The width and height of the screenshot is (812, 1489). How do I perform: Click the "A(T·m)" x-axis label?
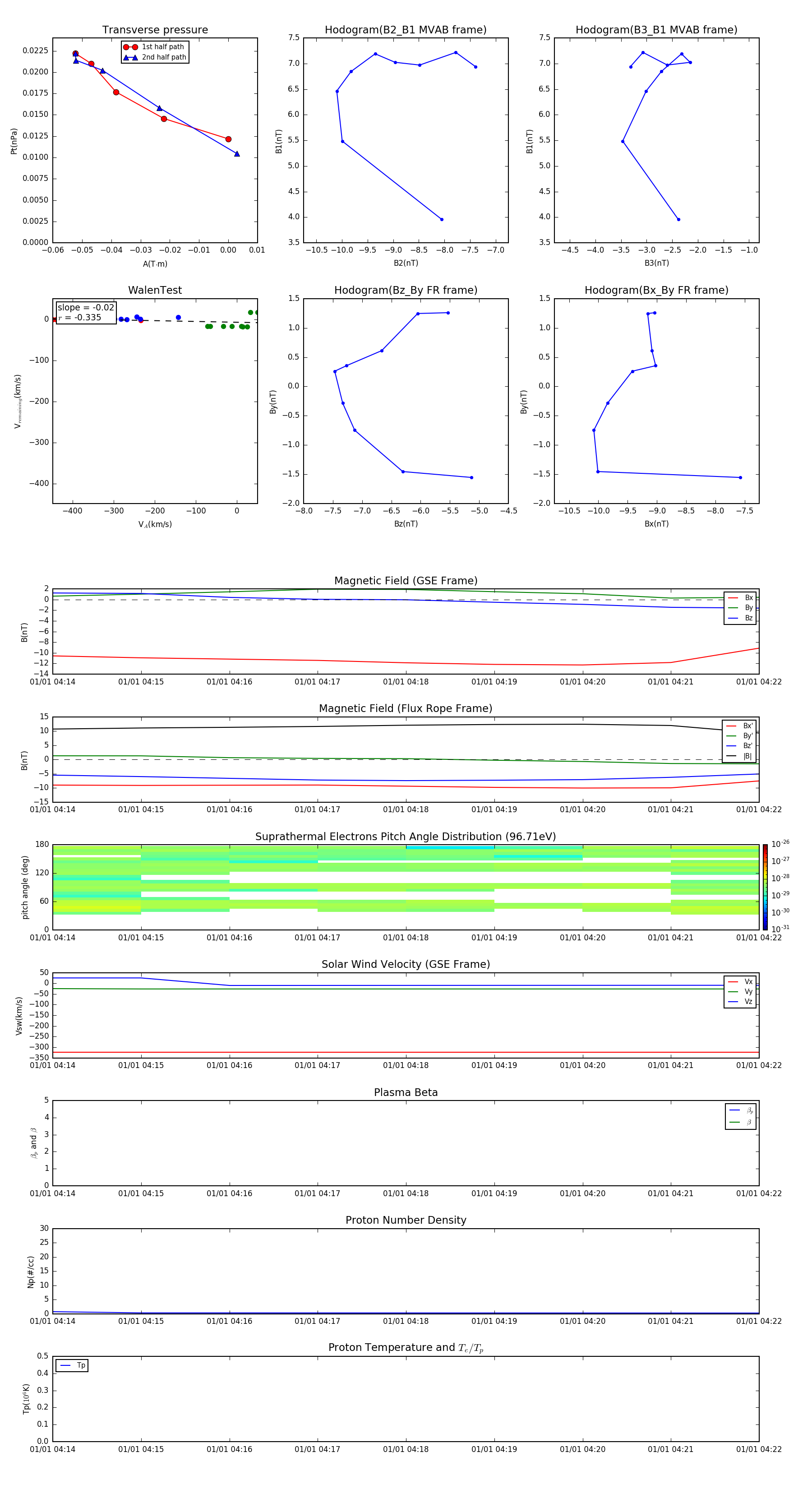point(155,264)
